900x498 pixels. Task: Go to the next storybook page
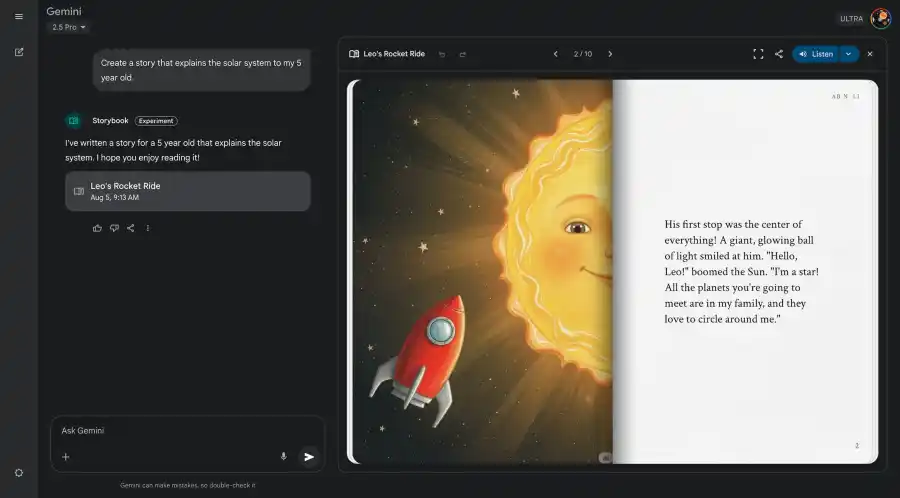pos(610,54)
